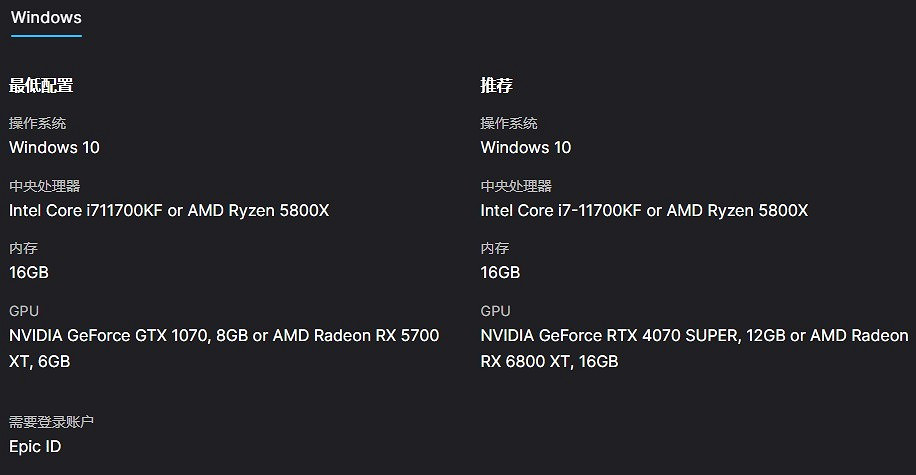Click Windows 10 text under 最低配置
Viewport: 916px width, 475px height.
(x=54, y=148)
